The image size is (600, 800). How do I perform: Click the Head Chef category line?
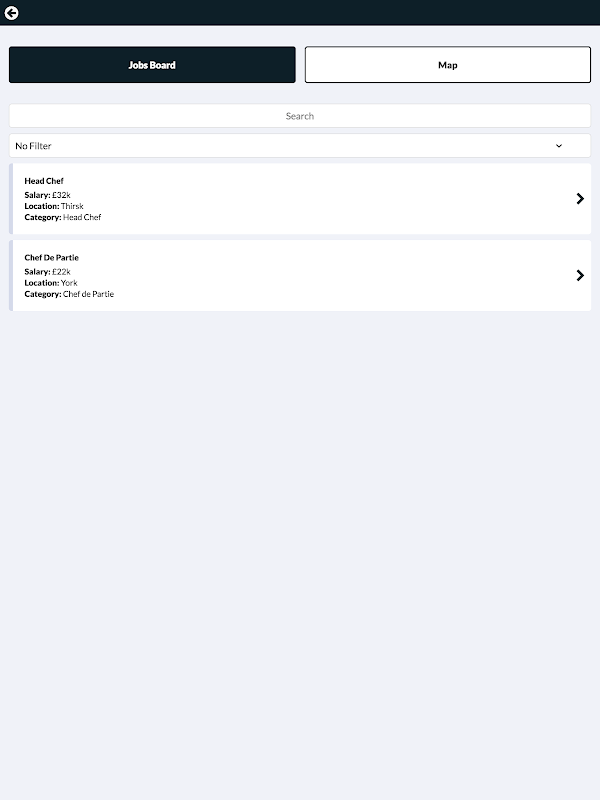tap(63, 217)
